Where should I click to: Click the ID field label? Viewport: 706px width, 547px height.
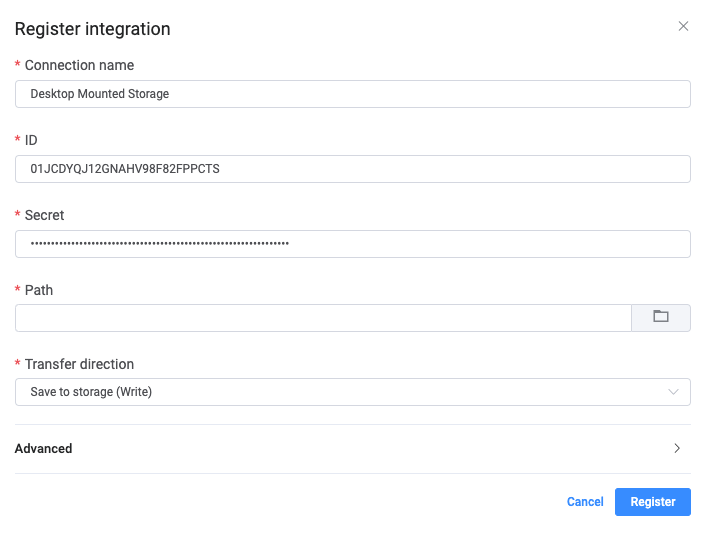click(x=31, y=140)
